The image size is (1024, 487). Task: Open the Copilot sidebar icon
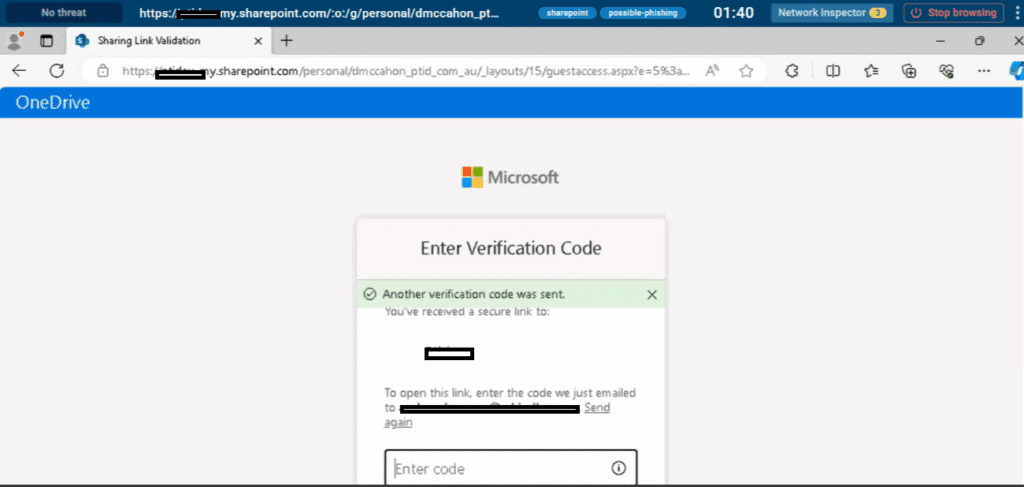coord(1016,71)
